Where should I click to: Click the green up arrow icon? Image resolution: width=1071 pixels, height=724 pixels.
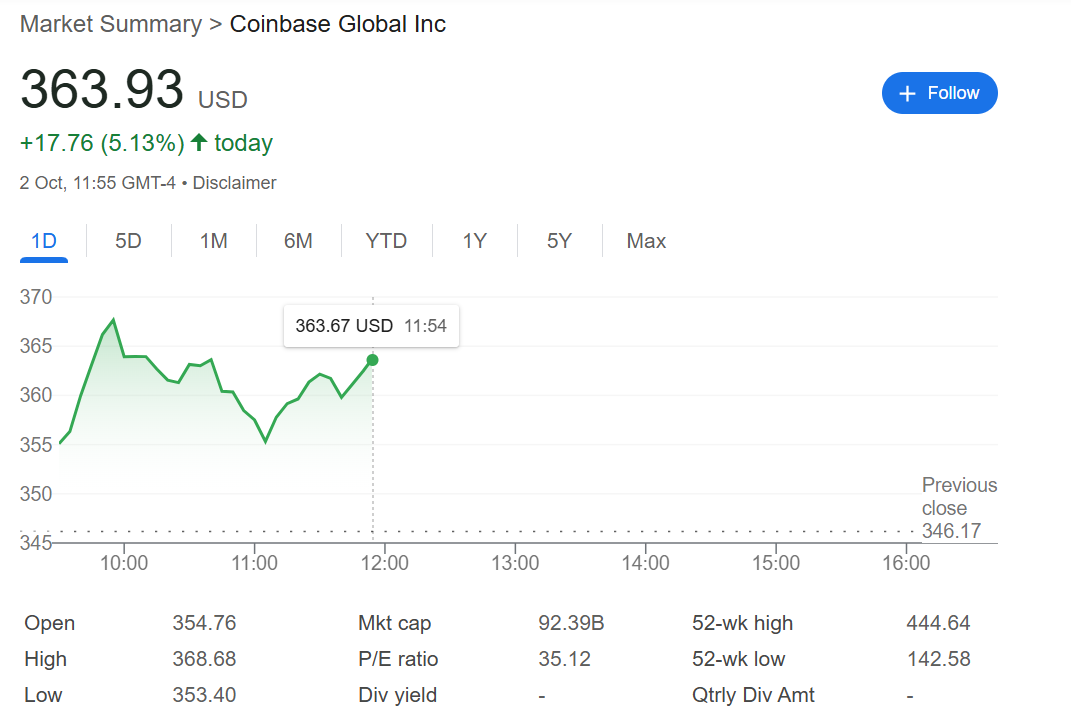198,143
